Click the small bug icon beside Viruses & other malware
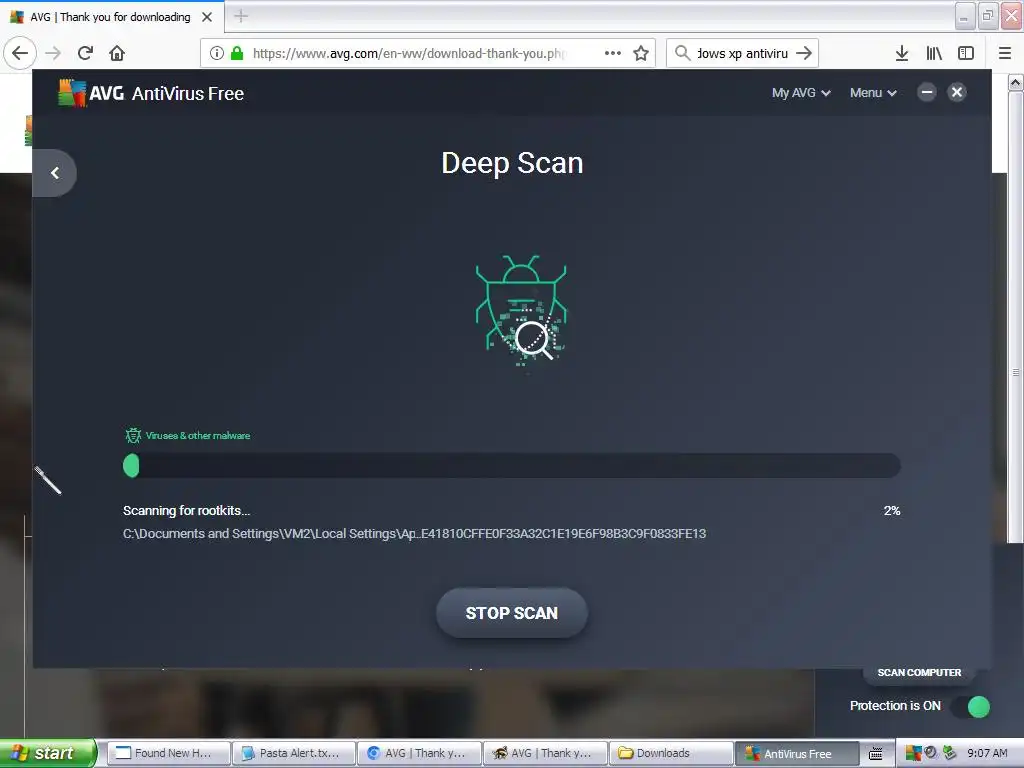1024x768 pixels. pos(133,436)
